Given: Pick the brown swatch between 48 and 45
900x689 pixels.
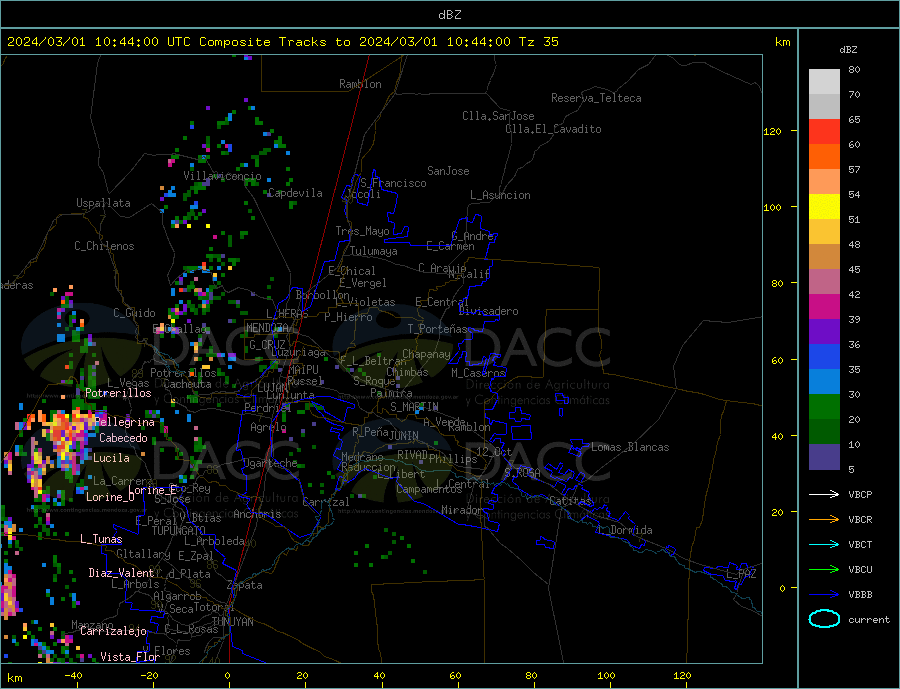Looking at the screenshot, I should [824, 257].
